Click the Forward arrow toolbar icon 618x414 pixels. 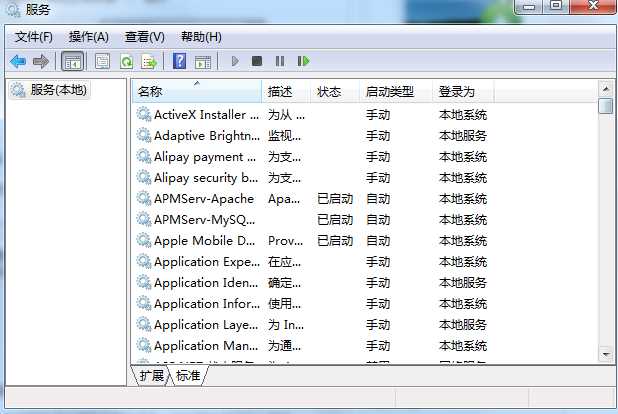coord(41,62)
